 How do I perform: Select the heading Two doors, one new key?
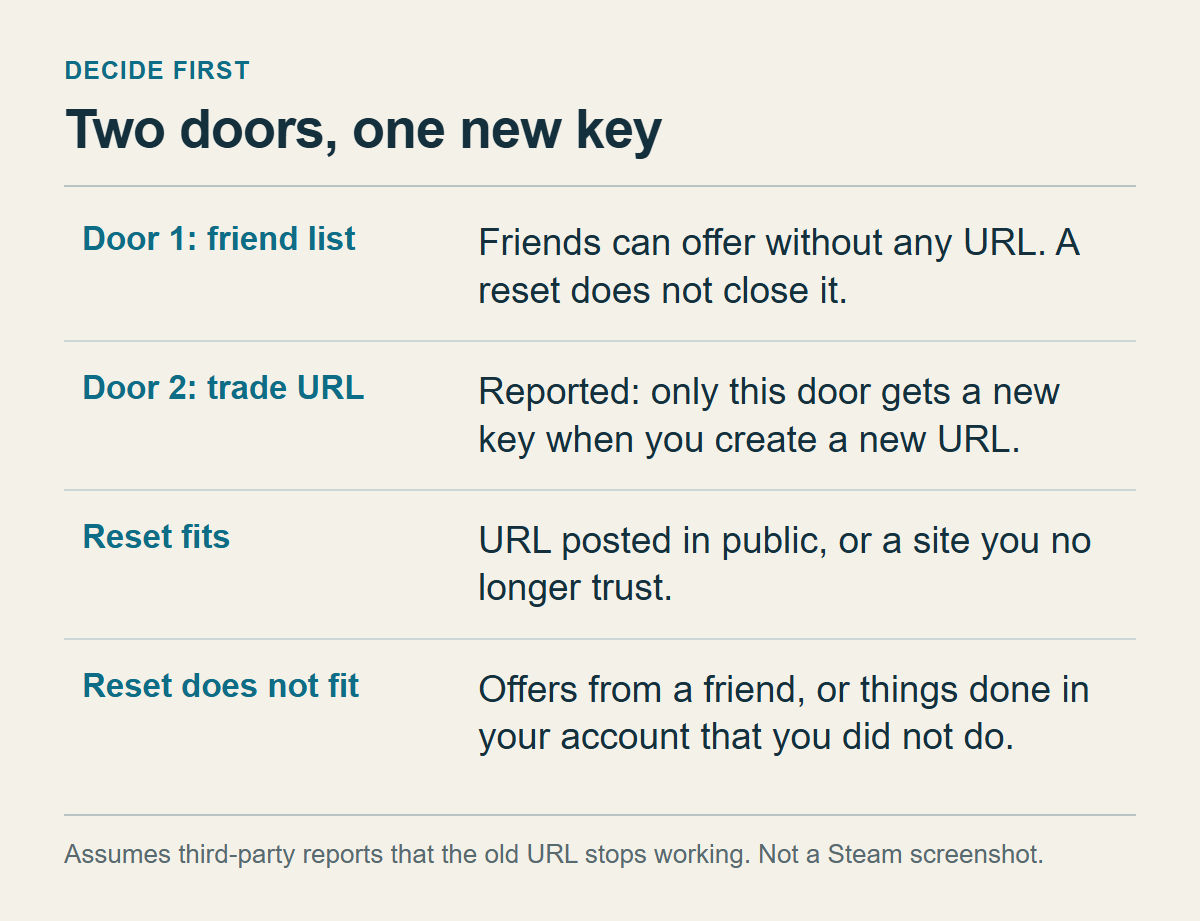[x=363, y=130]
